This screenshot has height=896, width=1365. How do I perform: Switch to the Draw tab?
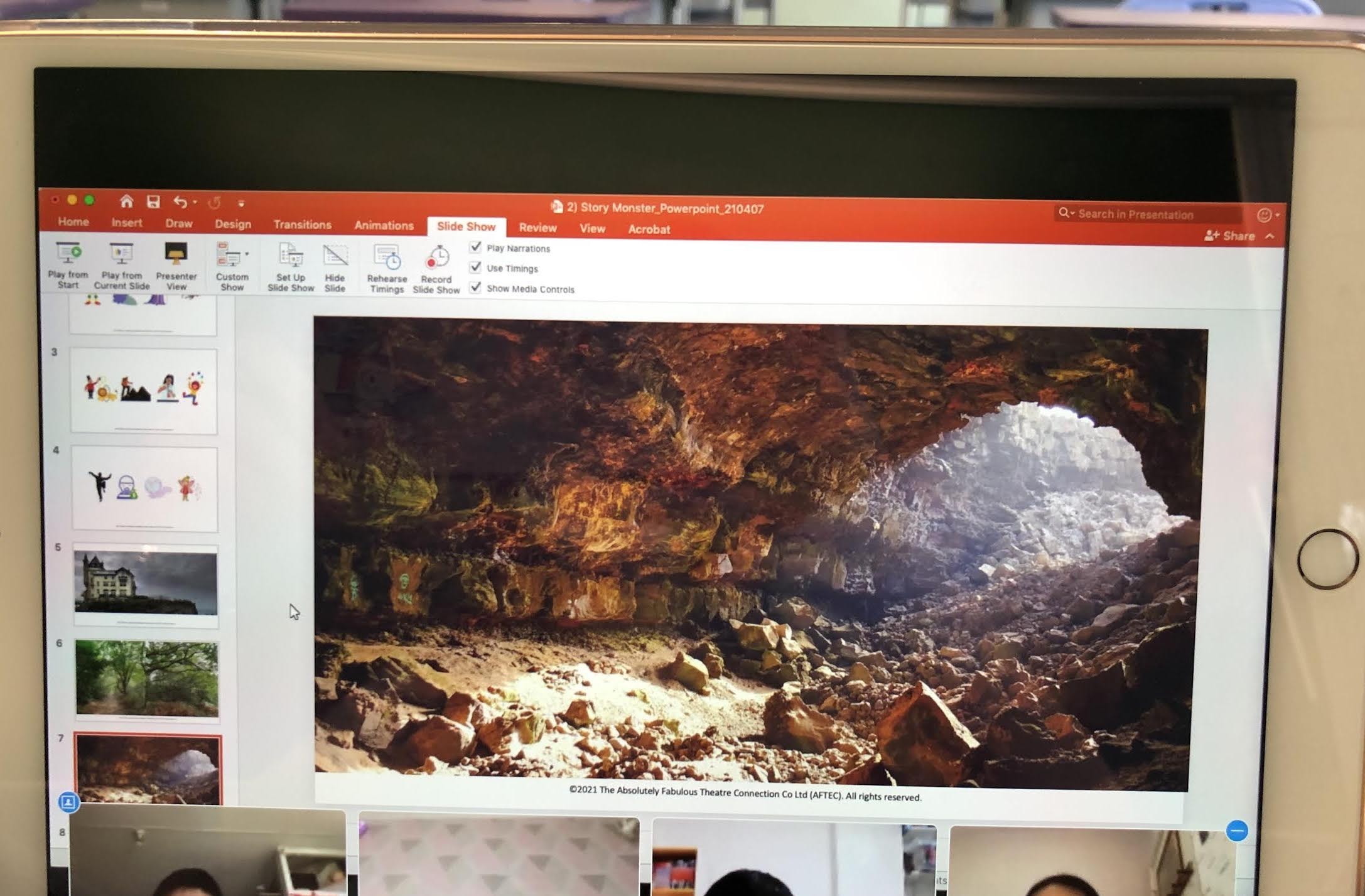pos(179,223)
